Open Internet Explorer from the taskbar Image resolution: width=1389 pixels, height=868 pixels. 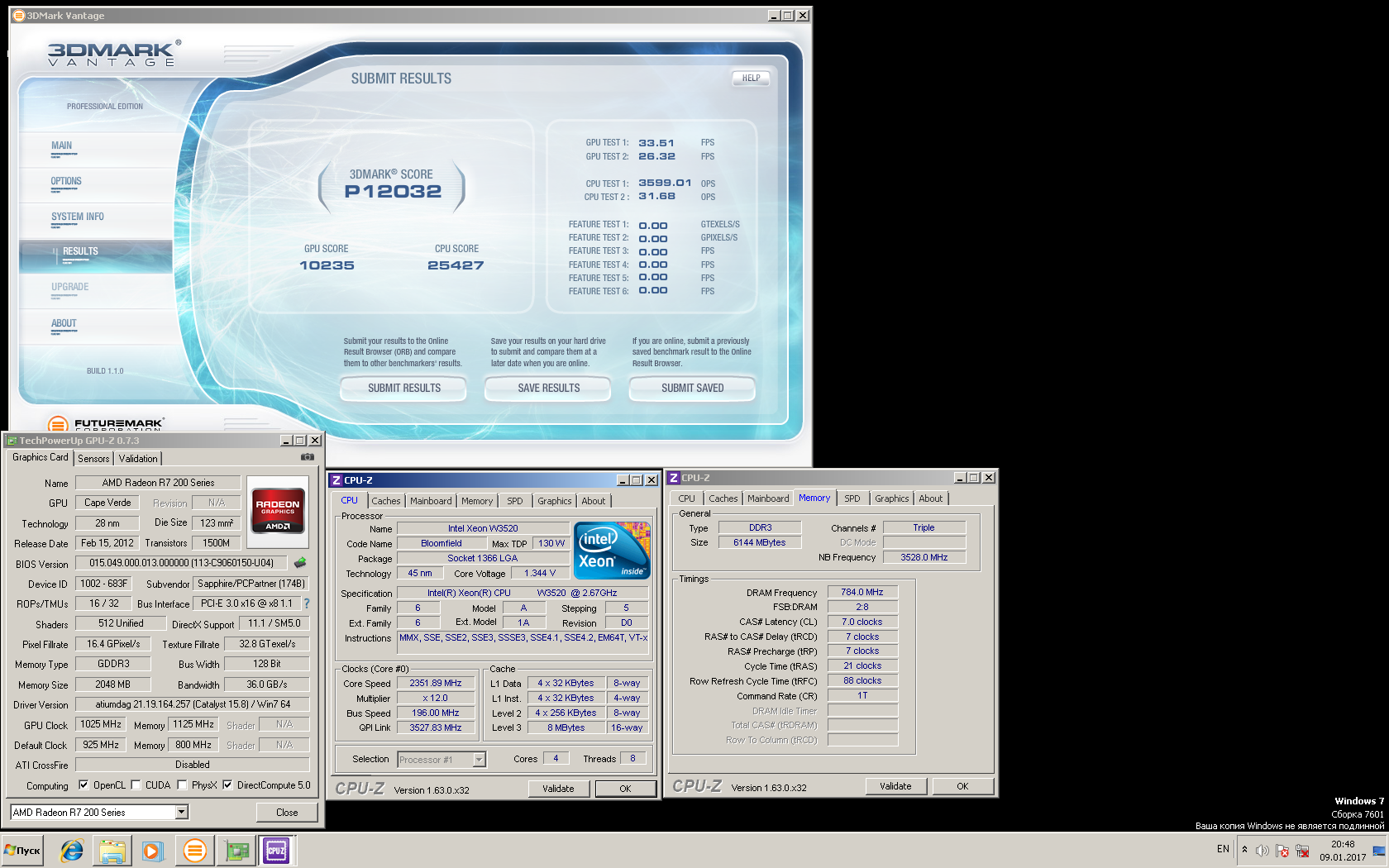click(72, 850)
